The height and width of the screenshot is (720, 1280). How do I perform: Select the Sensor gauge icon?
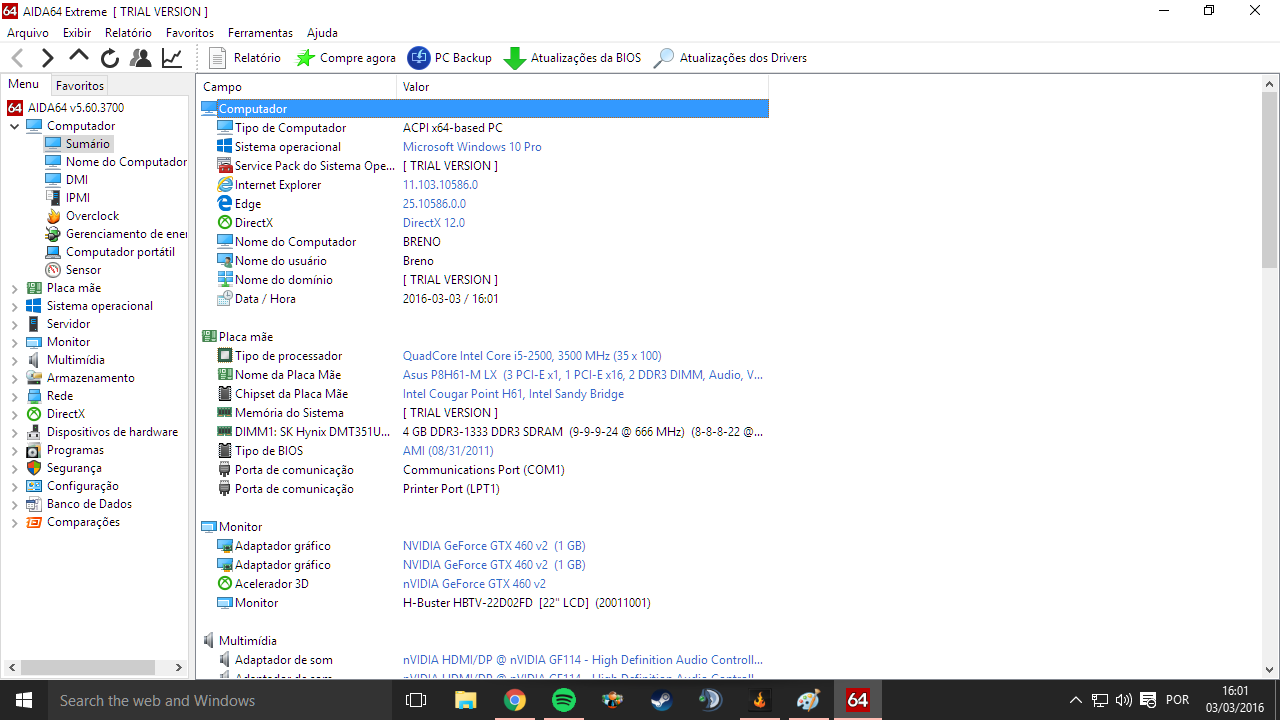point(54,270)
